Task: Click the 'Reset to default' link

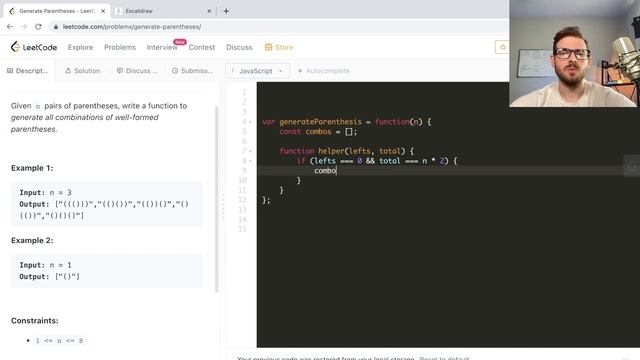Action: (x=444, y=358)
